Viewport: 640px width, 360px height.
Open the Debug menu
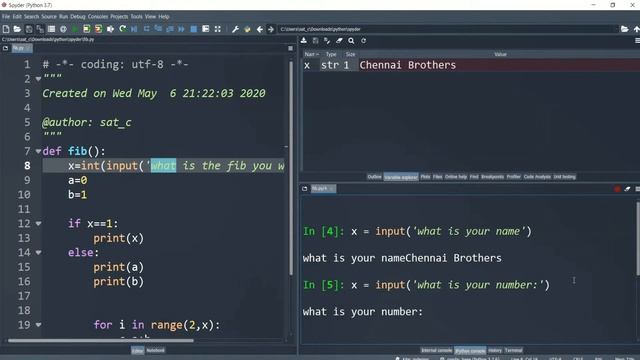[78, 17]
